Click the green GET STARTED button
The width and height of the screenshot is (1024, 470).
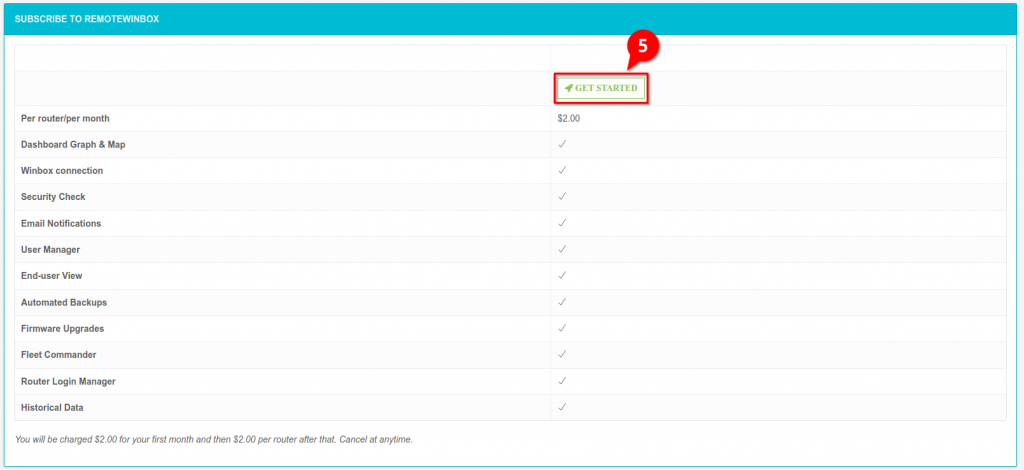[601, 88]
